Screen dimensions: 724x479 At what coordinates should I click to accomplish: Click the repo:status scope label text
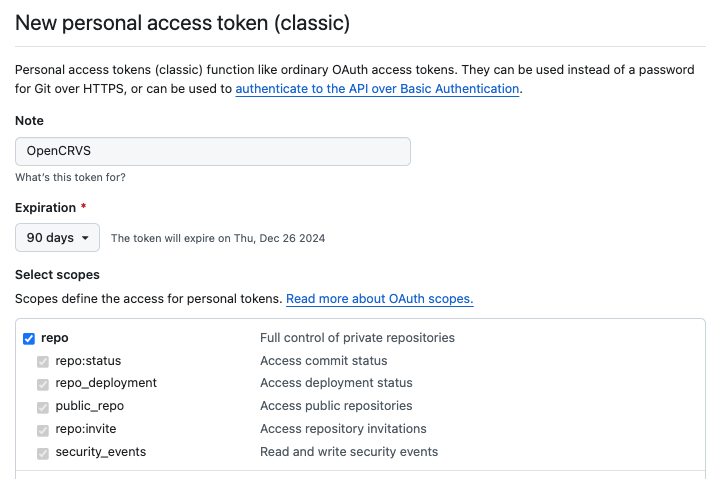click(88, 361)
